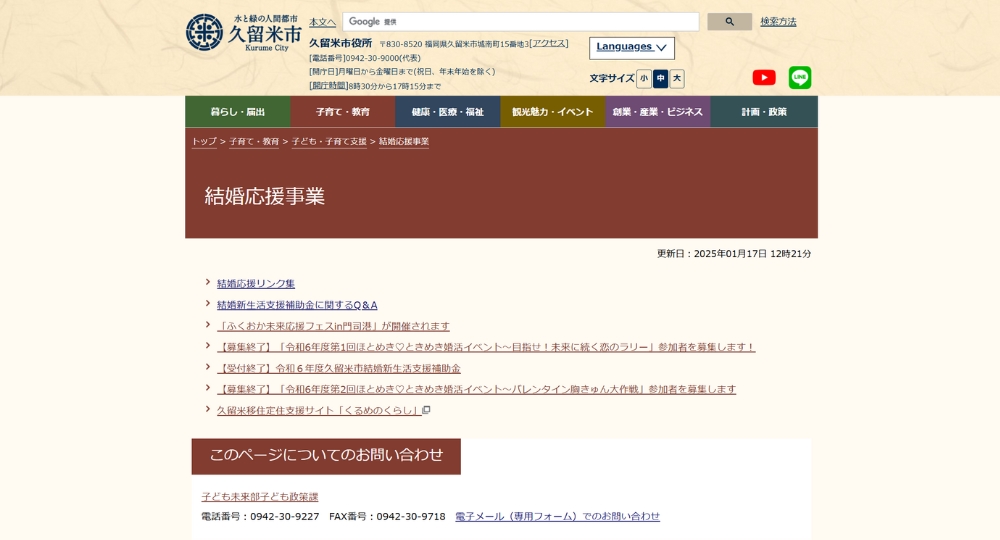
Task: Open 子ども未来部子ども政策課 link
Action: tap(260, 497)
